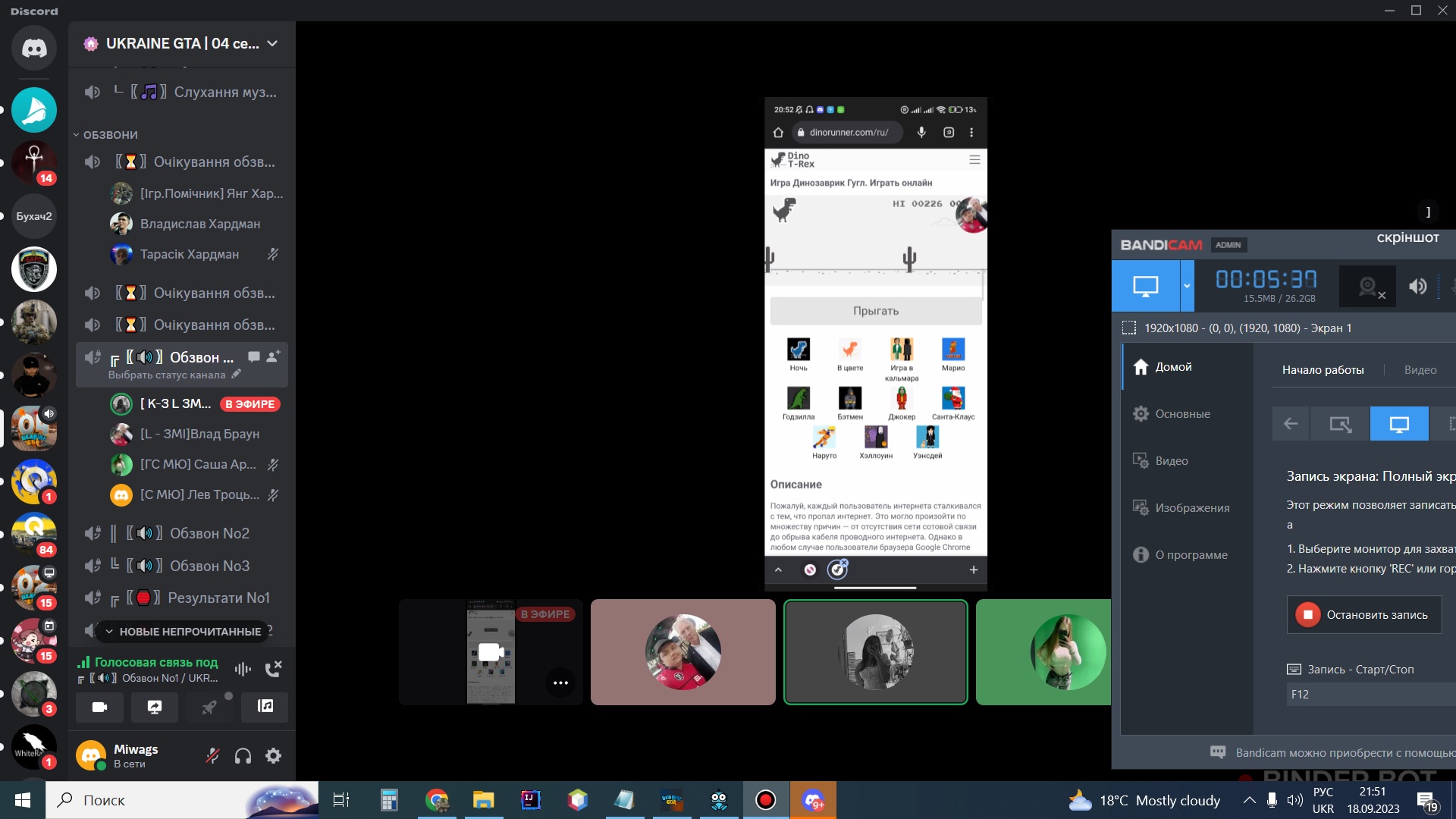Open the soundboard panel
1456x819 pixels.
(x=265, y=707)
